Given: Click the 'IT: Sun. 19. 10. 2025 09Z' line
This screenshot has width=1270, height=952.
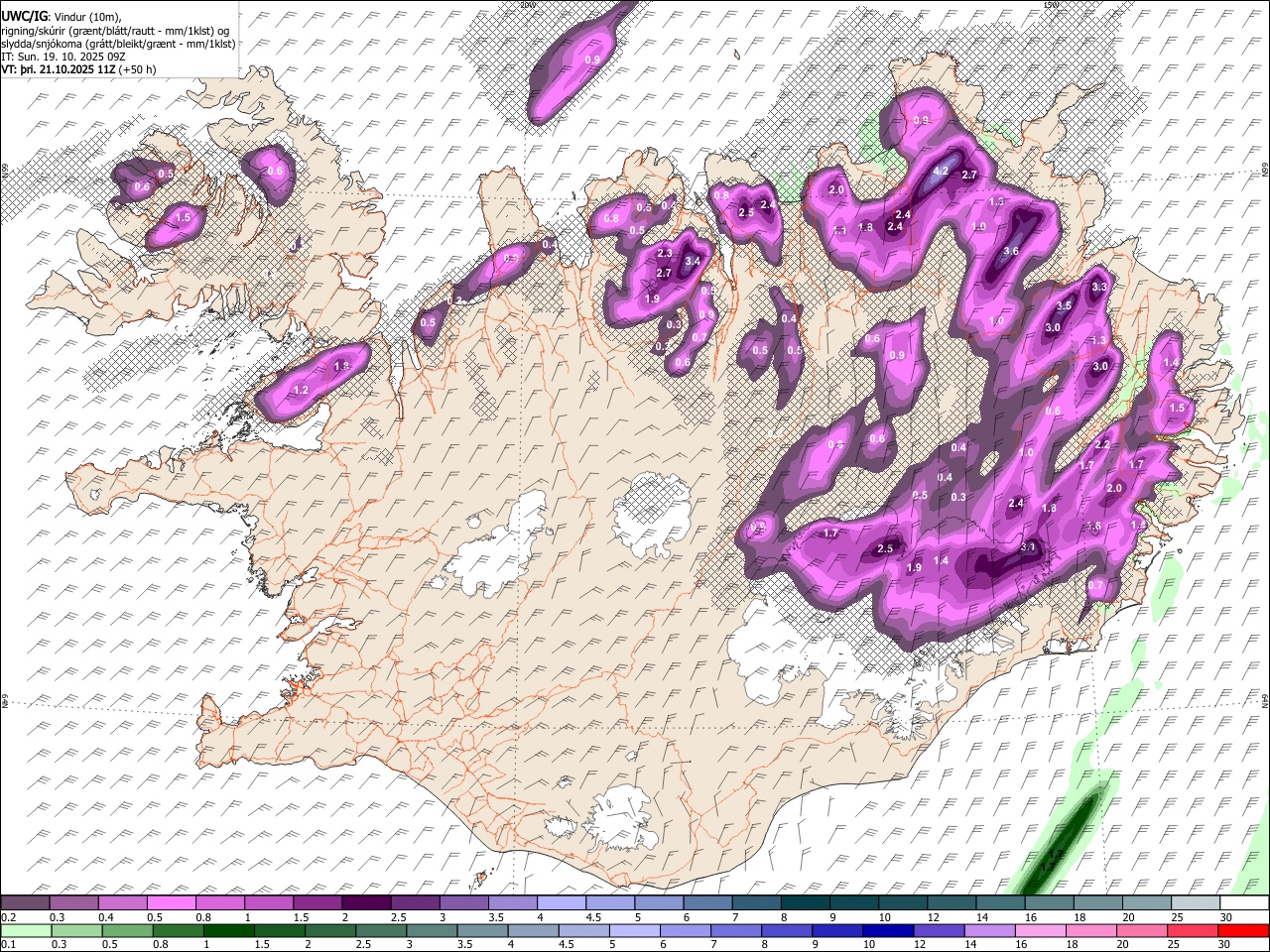Looking at the screenshot, I should click(x=63, y=57).
